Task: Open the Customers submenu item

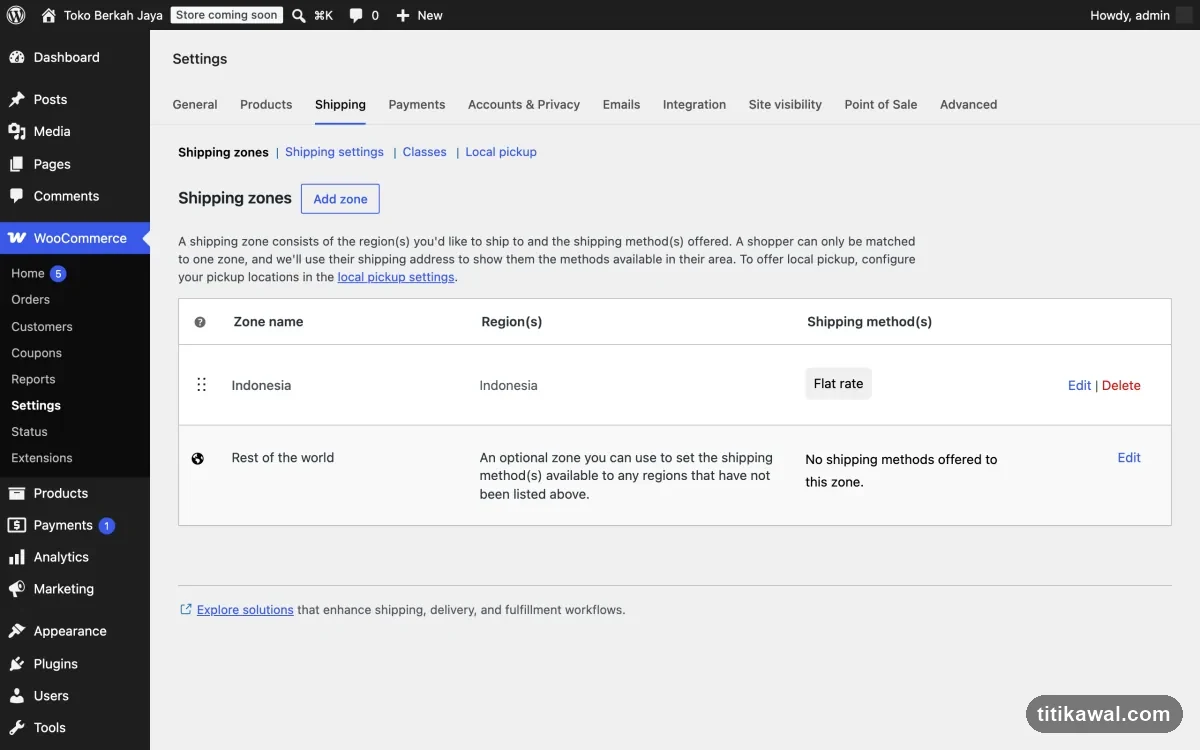Action: click(42, 326)
